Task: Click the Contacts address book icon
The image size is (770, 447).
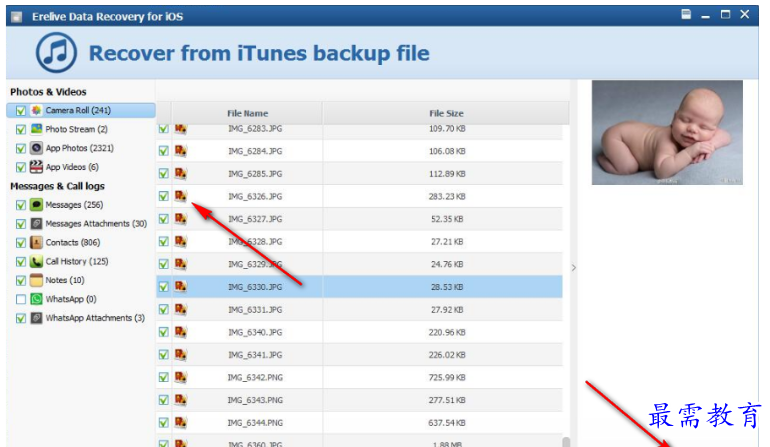Action: (x=36, y=242)
